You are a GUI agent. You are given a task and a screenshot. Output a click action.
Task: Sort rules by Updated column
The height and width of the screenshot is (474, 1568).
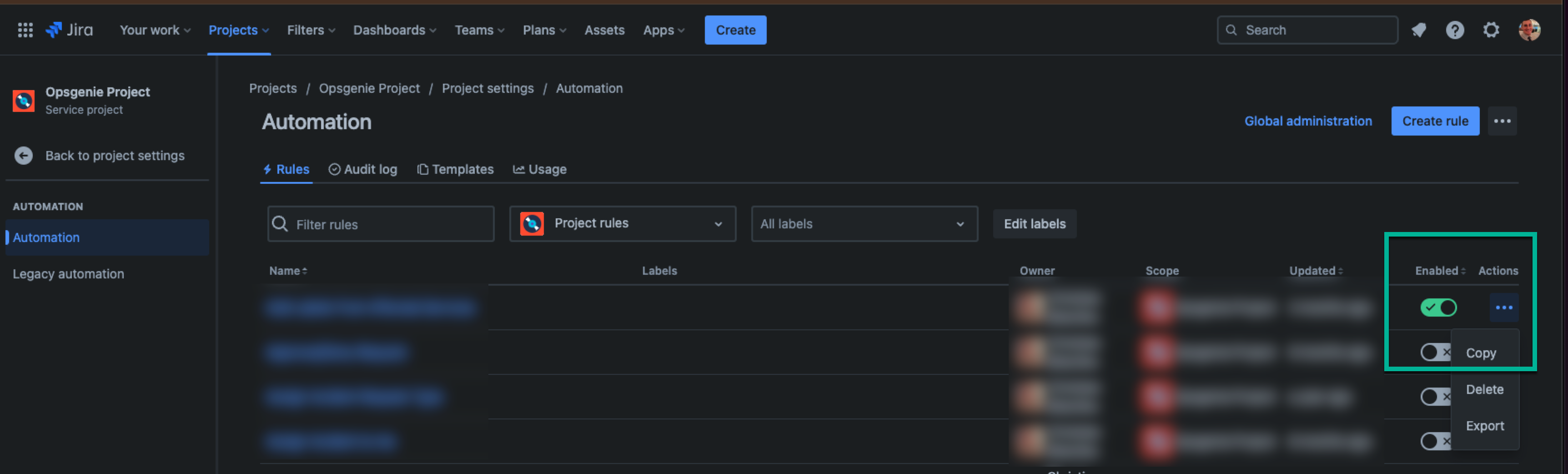pos(1316,271)
